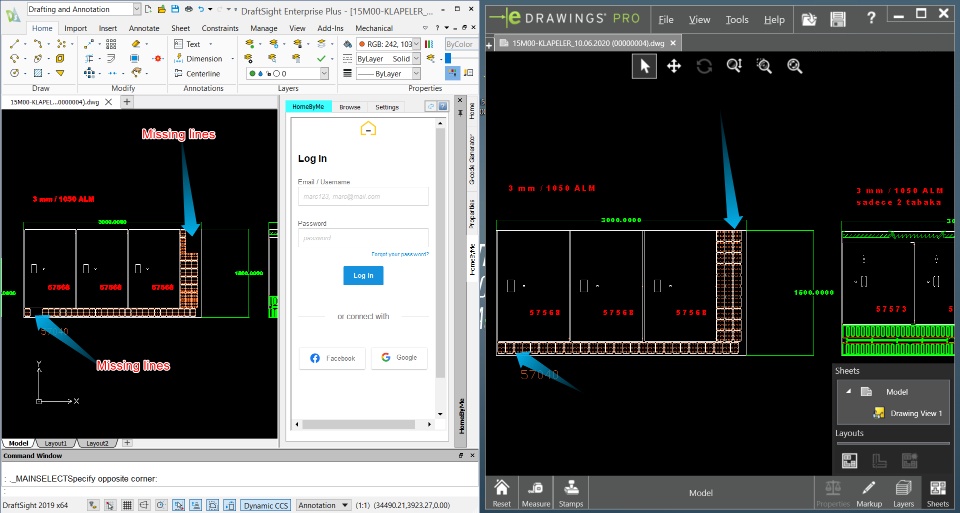Save drawing from DraftSight quick access toolbar
960x513 pixels.
pyautogui.click(x=174, y=9)
